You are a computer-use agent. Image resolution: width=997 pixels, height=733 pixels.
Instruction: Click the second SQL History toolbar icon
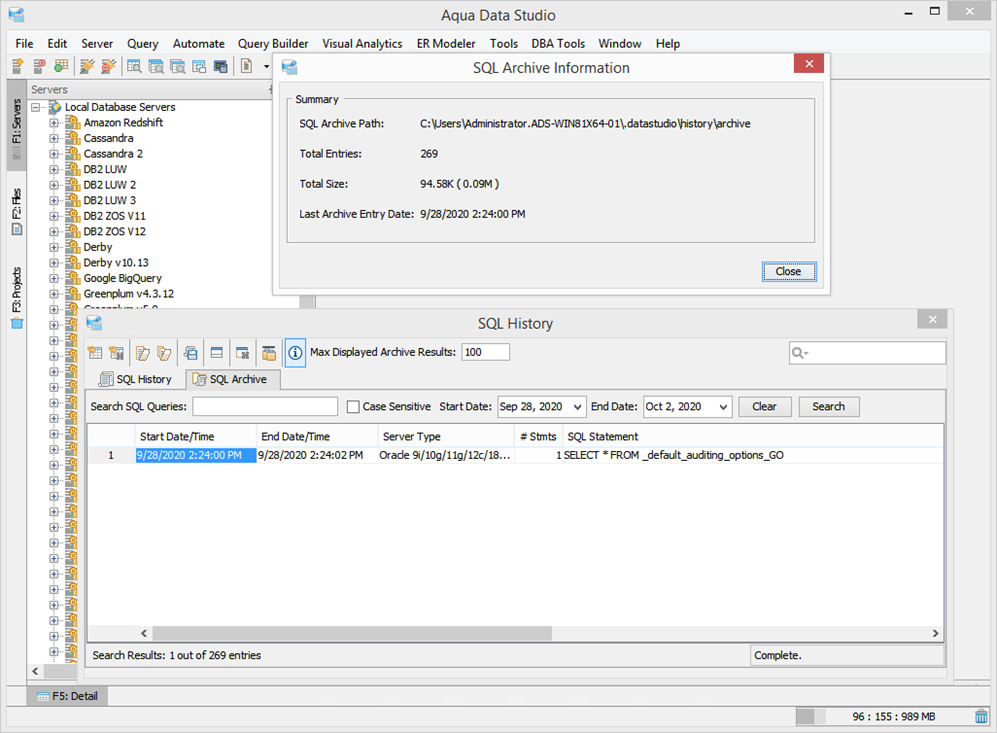[x=116, y=352]
